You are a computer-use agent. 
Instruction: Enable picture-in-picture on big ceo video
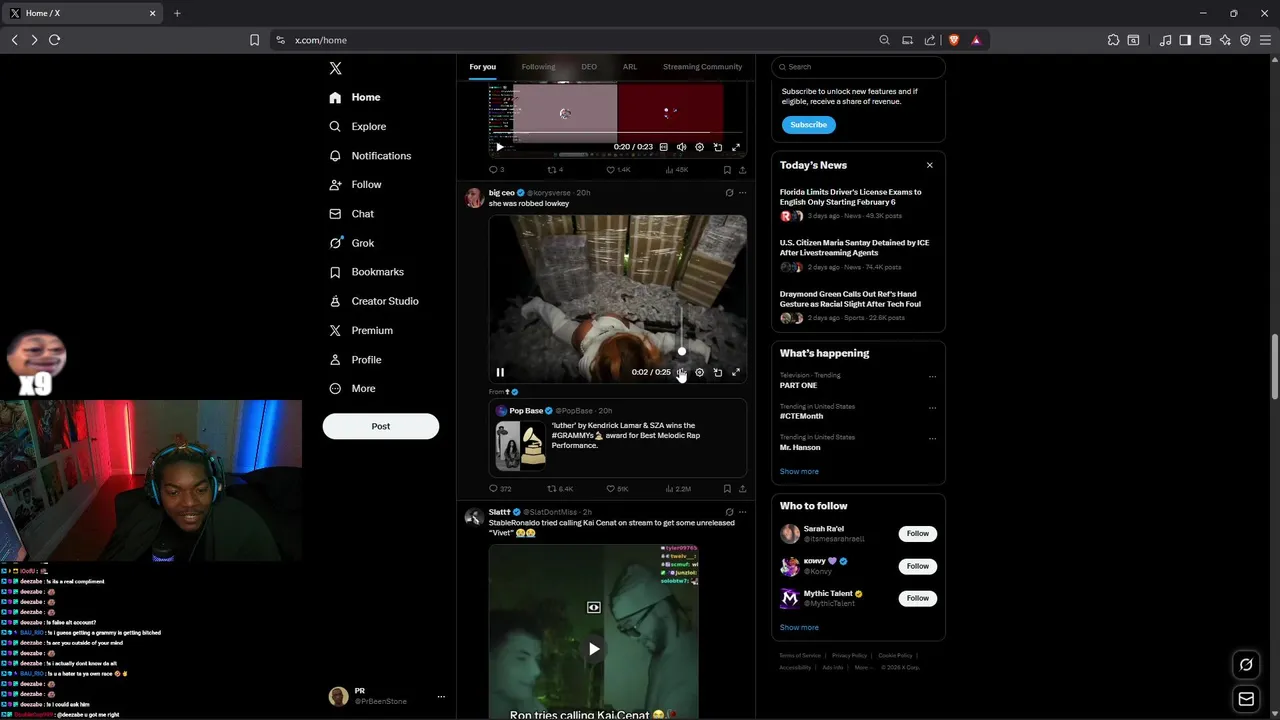[717, 372]
